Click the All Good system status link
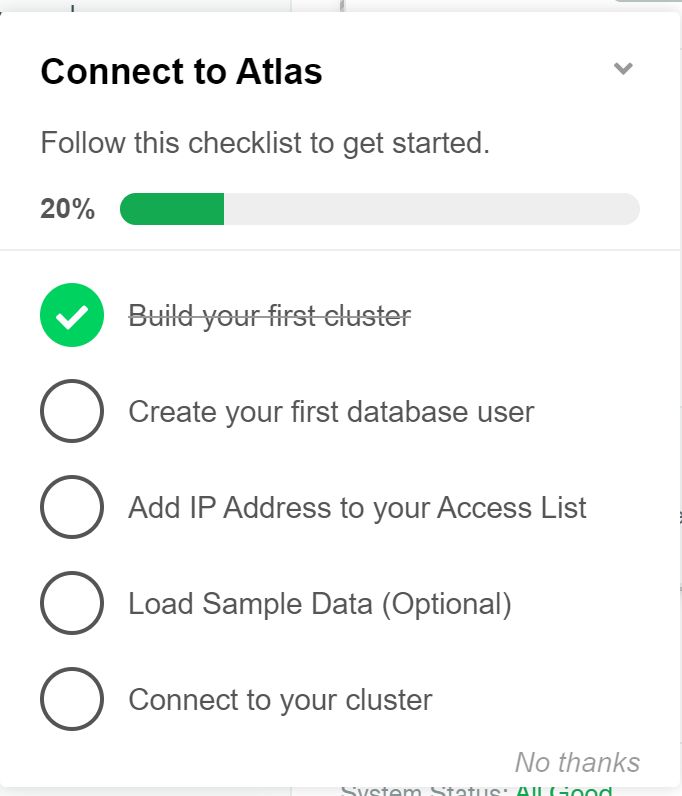Image resolution: width=682 pixels, height=796 pixels. click(563, 791)
